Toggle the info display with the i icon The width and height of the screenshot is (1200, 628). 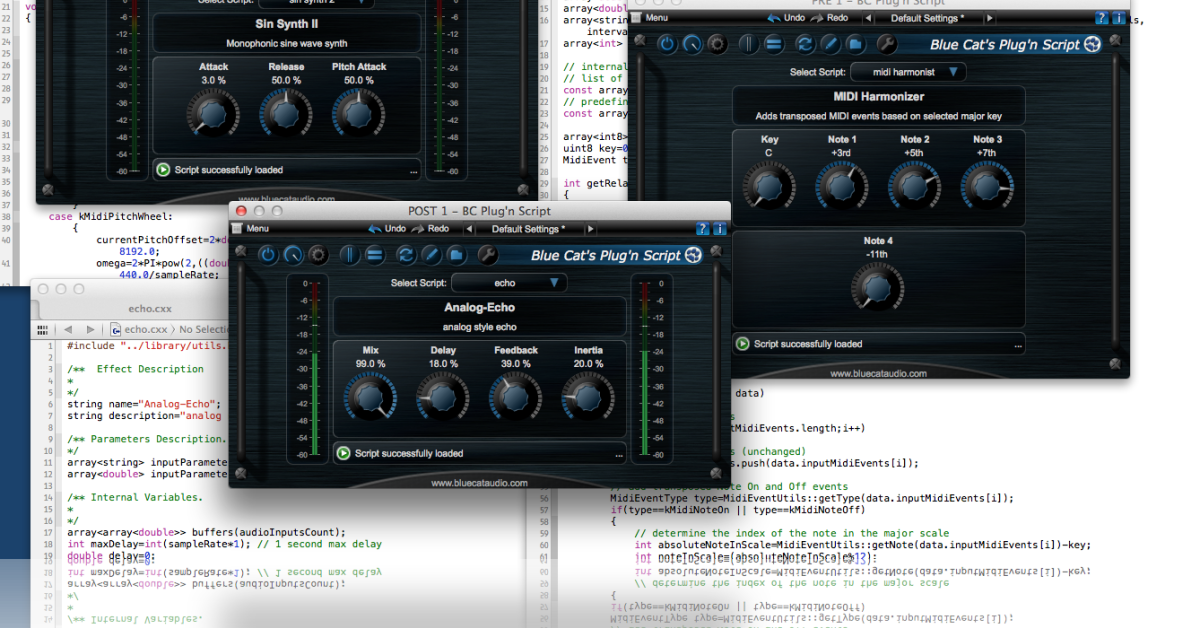717,228
